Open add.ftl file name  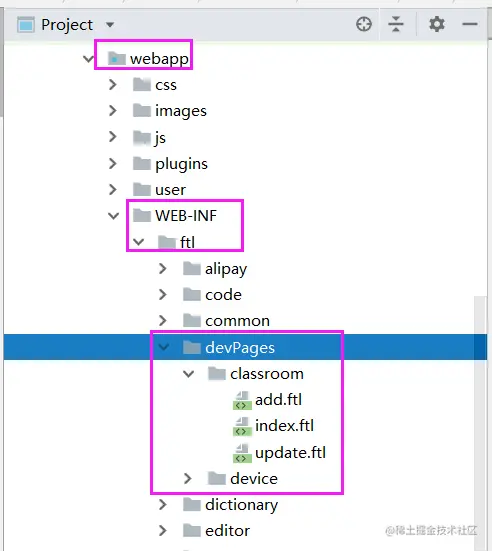[278, 400]
